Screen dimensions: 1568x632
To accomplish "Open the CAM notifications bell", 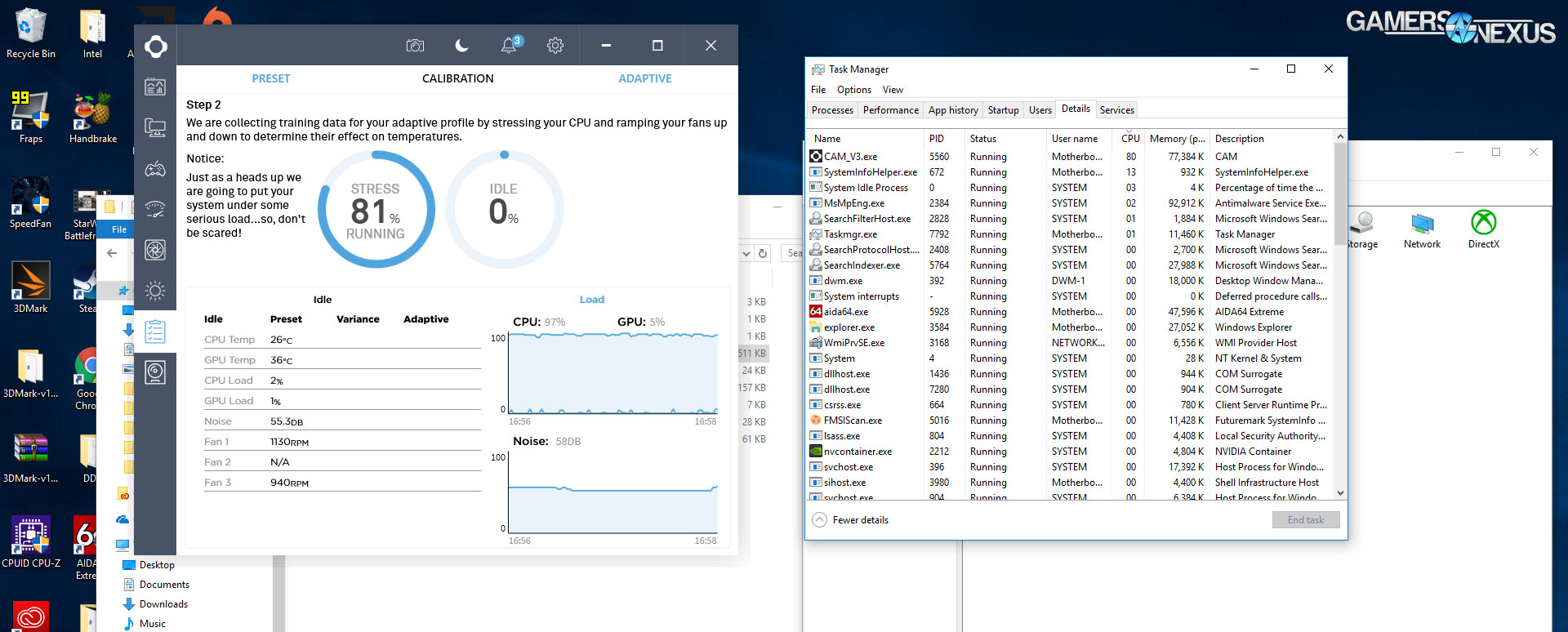I will [x=509, y=46].
